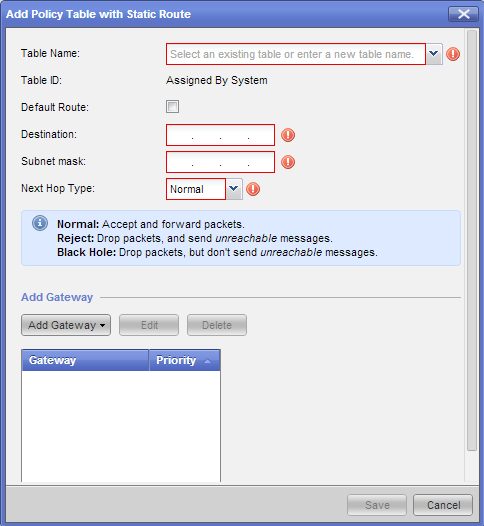This screenshot has width=484, height=526.
Task: Click the Delete gateway button
Action: [x=217, y=325]
